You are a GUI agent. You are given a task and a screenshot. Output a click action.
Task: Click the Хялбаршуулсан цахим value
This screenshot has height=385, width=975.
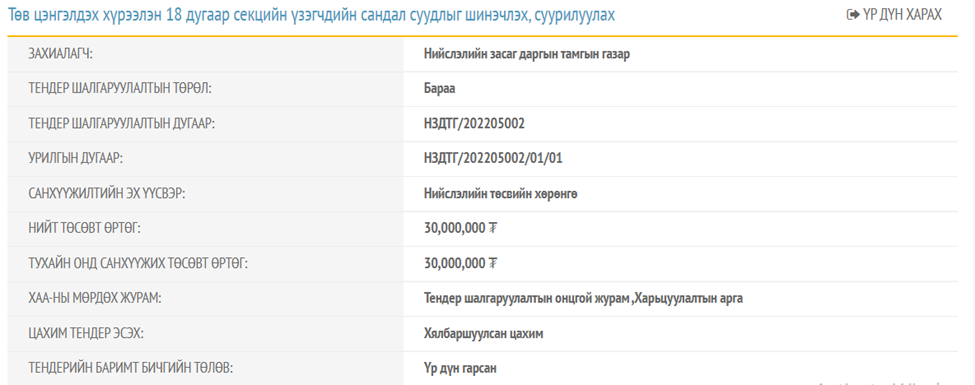[484, 334]
